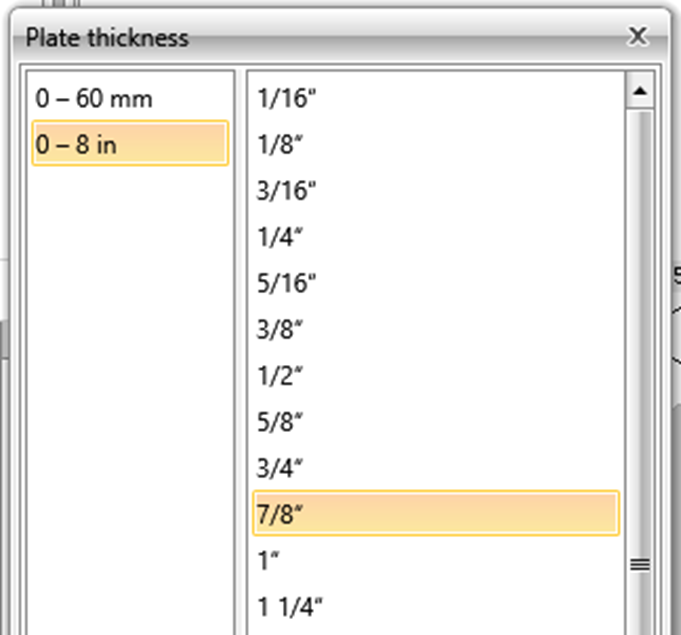Image resolution: width=681 pixels, height=635 pixels.
Task: Select the 5/16" list entry
Action: point(288,282)
